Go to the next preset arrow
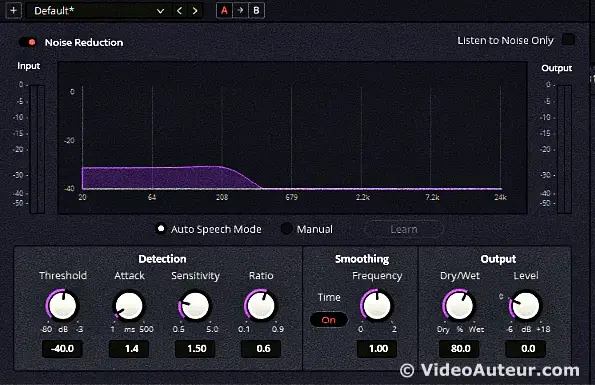 point(195,11)
